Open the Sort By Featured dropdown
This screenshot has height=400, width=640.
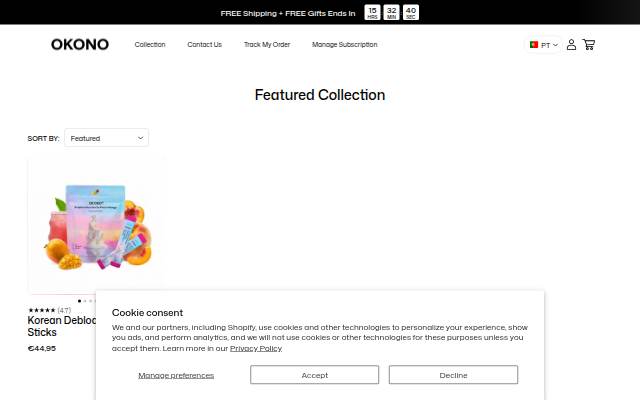(x=107, y=138)
